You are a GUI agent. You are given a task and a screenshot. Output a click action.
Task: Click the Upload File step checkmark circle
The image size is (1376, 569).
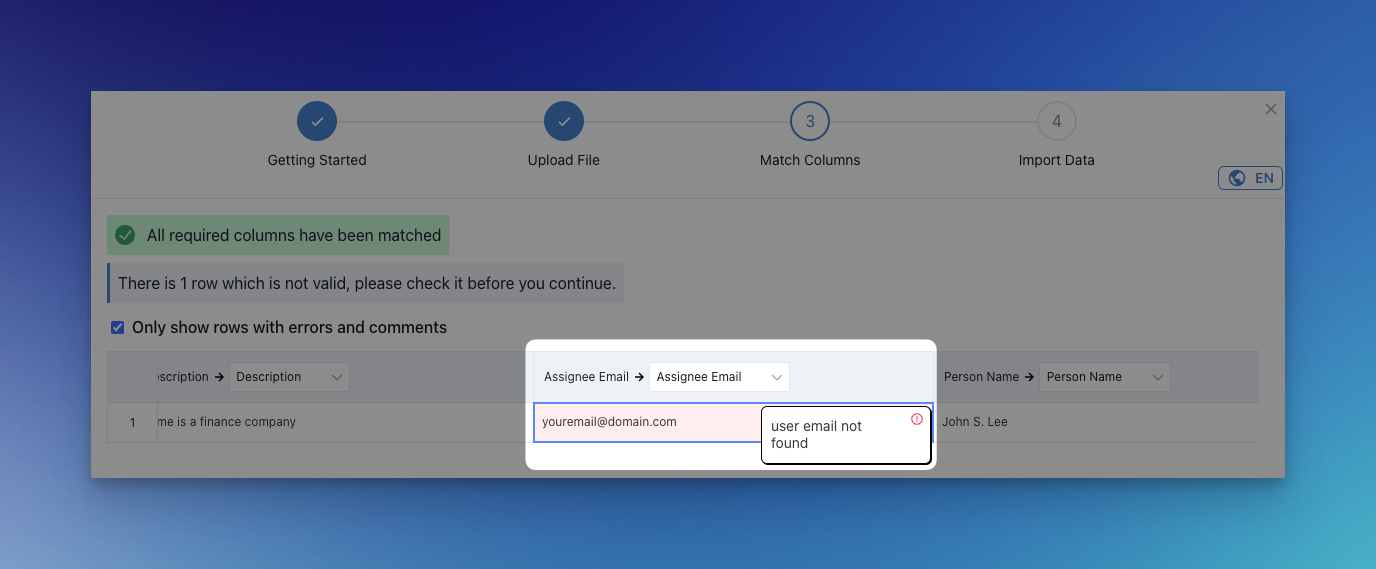coord(564,121)
